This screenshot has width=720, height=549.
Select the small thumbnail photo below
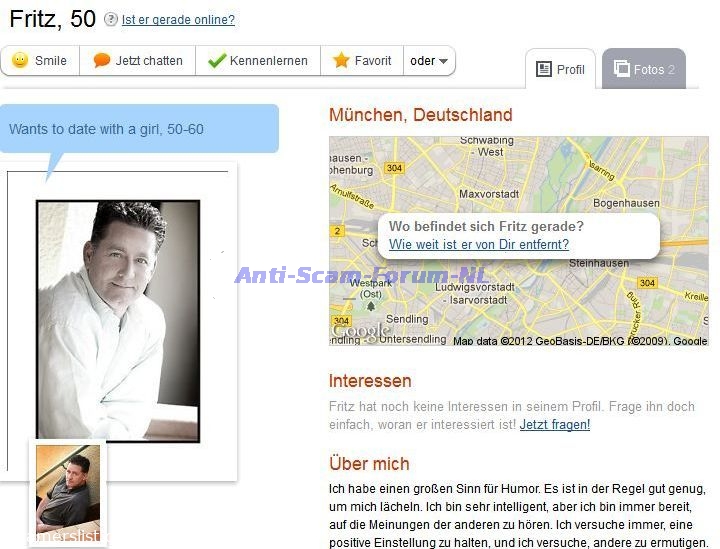click(x=68, y=492)
